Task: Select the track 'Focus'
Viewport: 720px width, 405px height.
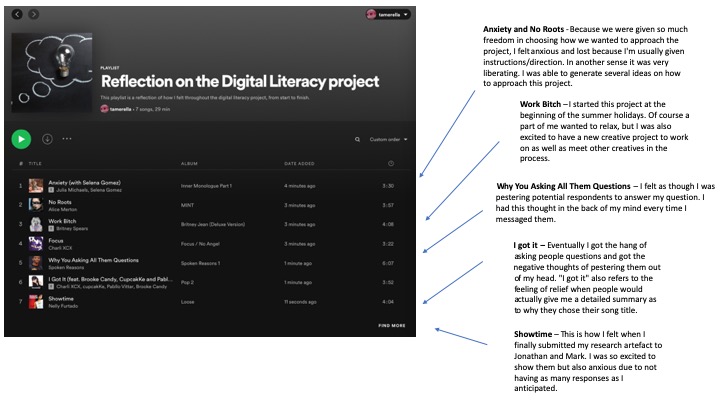Action: [x=56, y=241]
